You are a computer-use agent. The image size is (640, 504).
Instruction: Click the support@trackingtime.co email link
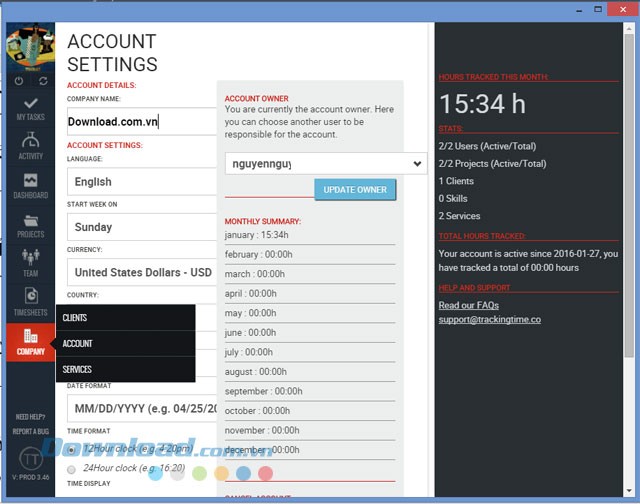click(489, 320)
